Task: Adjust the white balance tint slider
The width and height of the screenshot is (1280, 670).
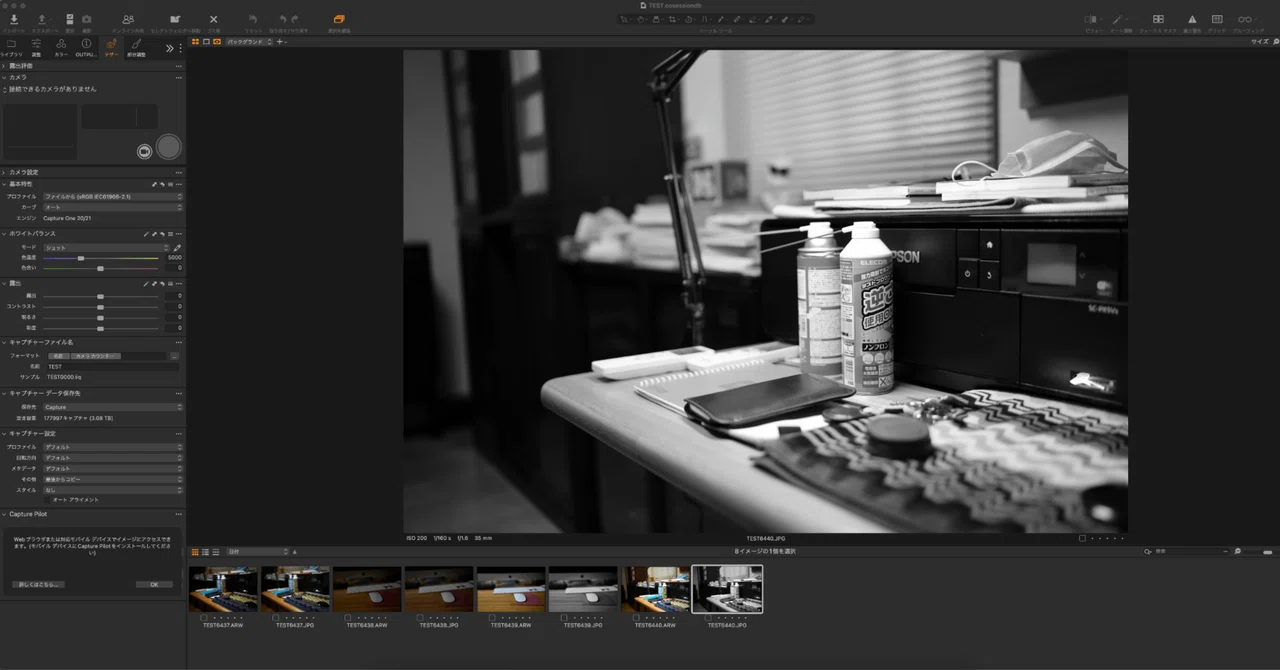Action: pyautogui.click(x=100, y=268)
